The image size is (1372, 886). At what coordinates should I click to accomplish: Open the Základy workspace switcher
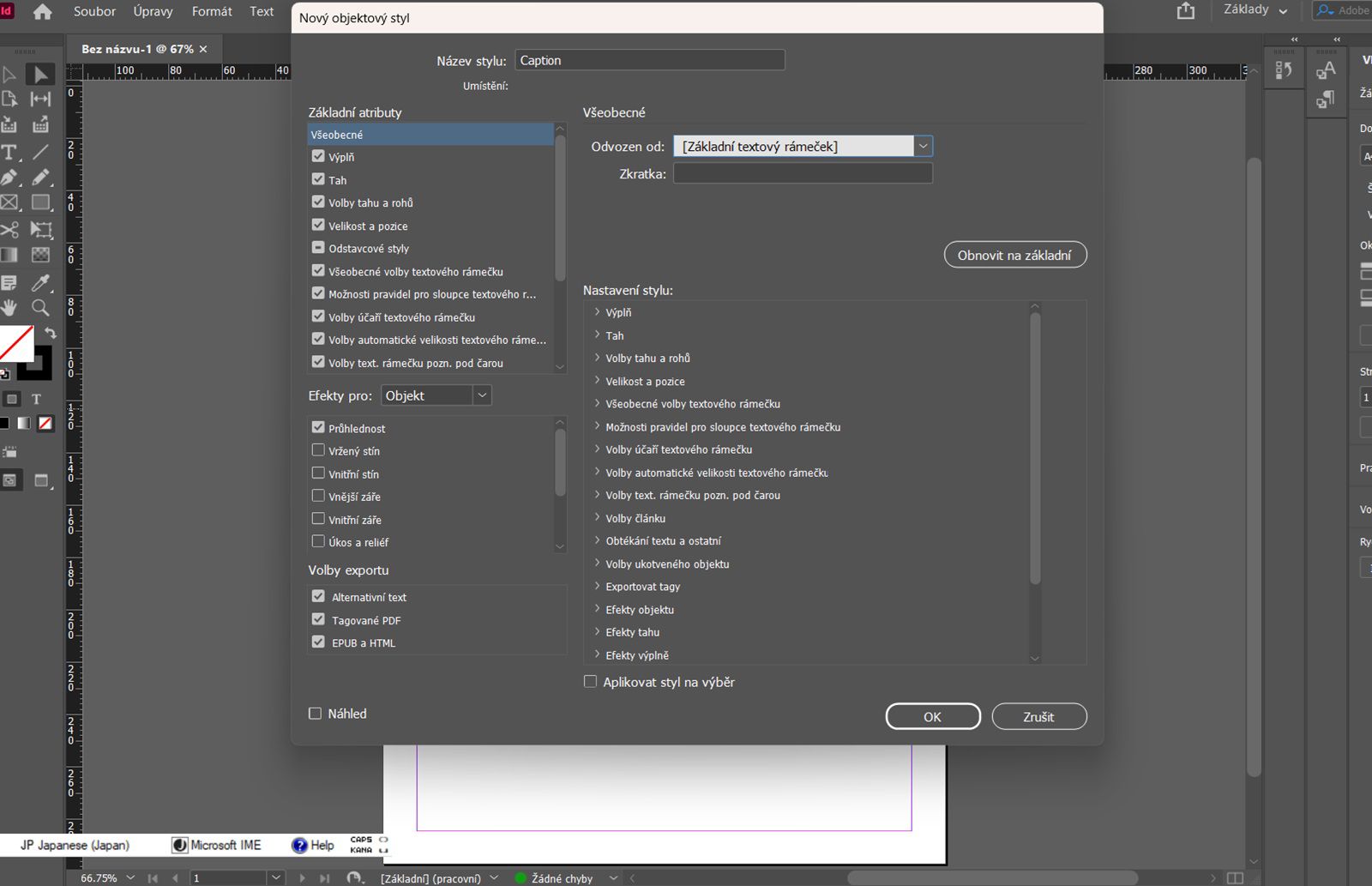(x=1255, y=10)
